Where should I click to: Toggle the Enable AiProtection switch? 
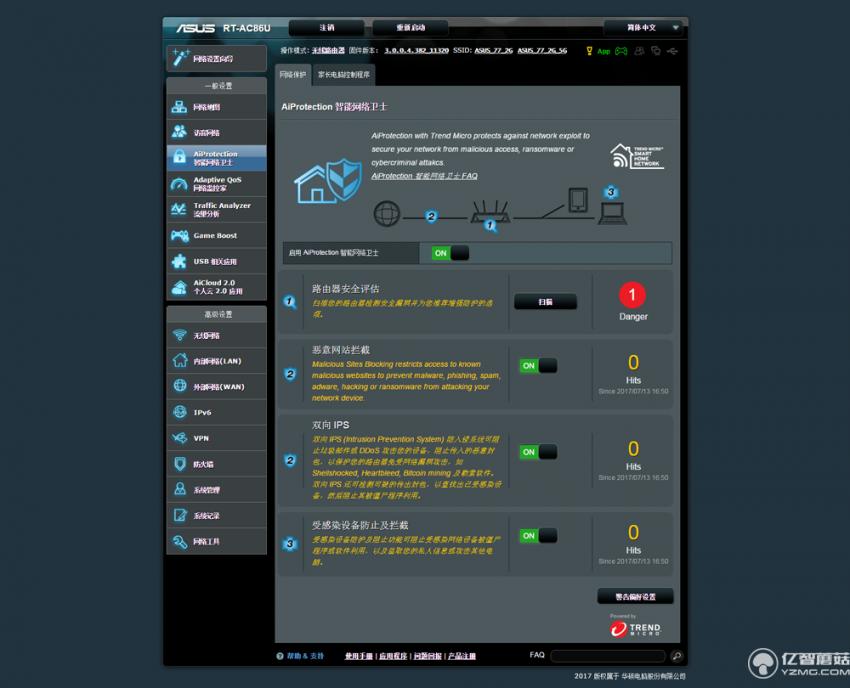tap(450, 253)
